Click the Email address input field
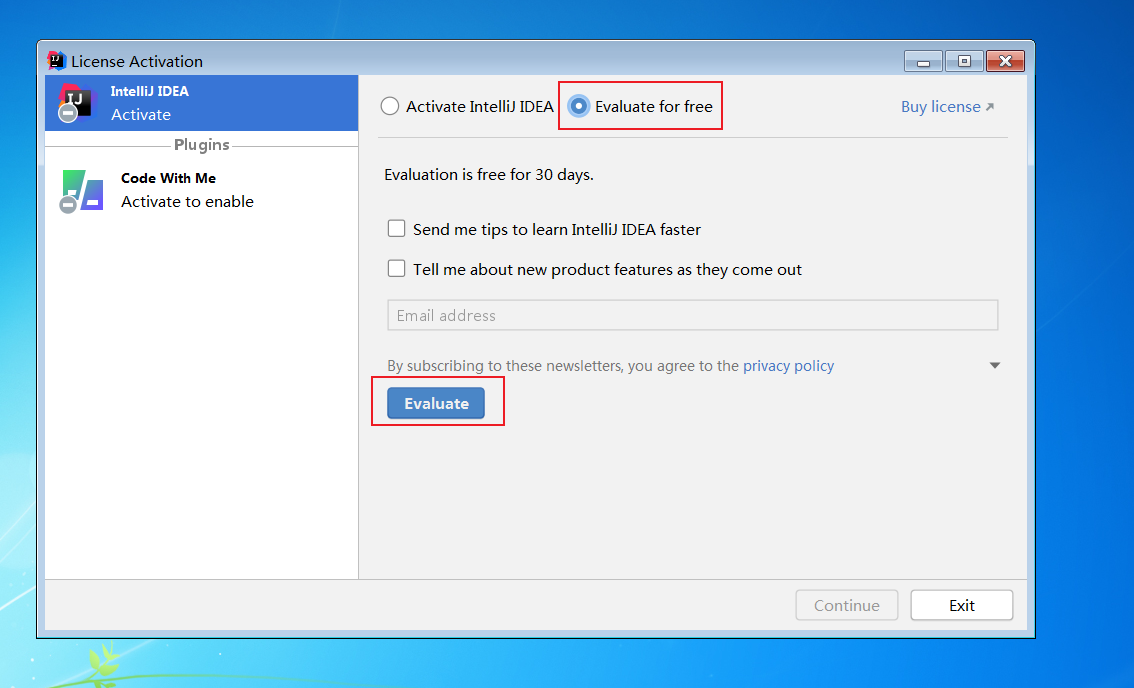This screenshot has width=1134, height=688. [693, 315]
